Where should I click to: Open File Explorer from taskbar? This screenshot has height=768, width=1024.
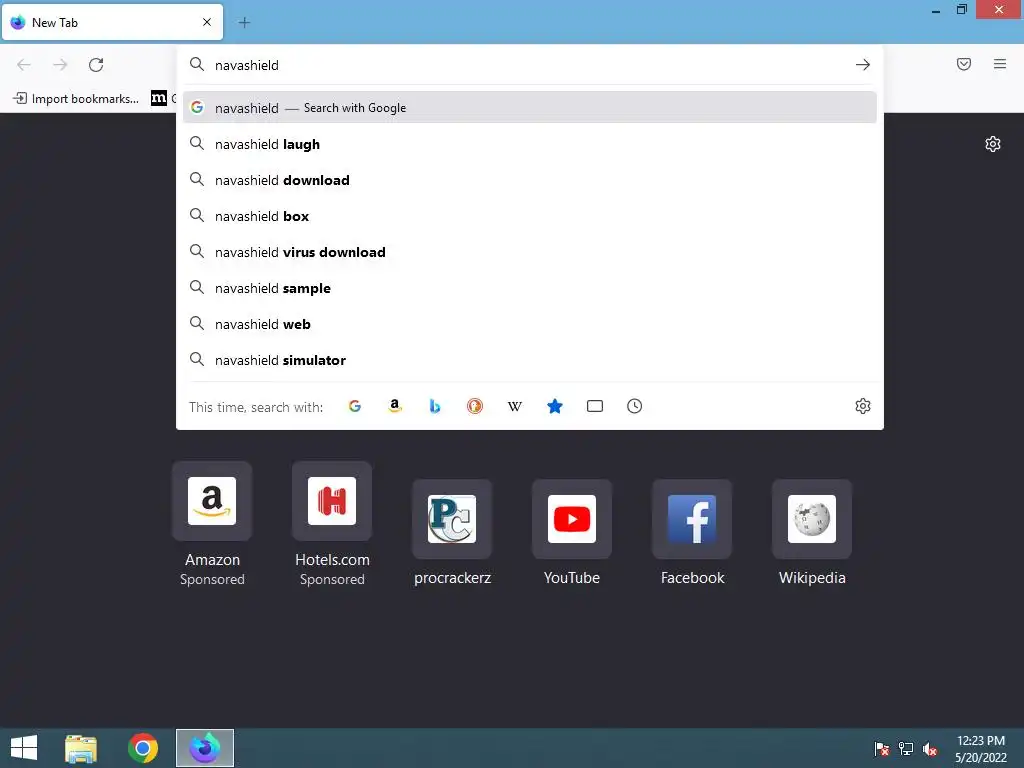click(81, 748)
